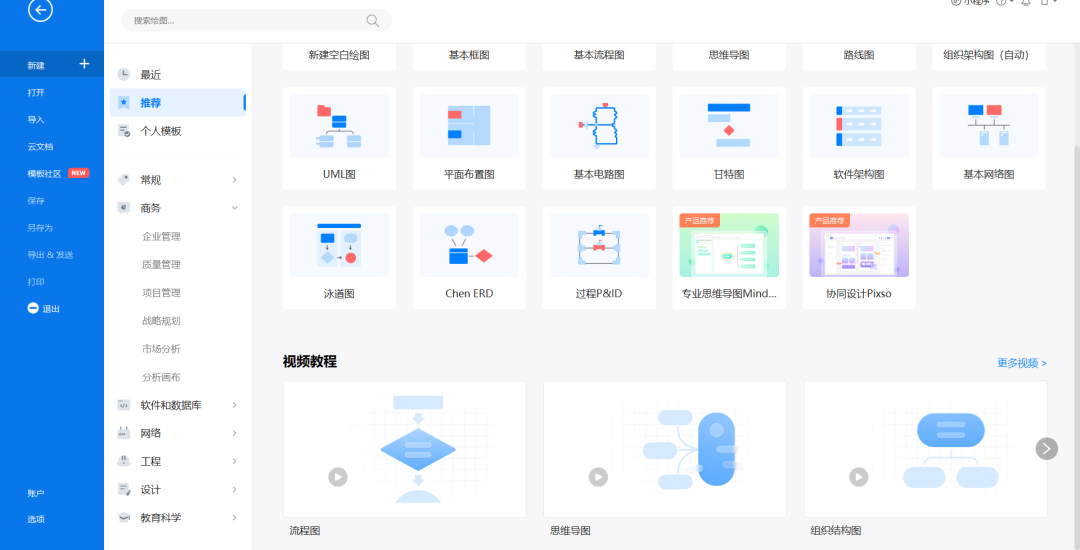Choose the Chen ERD template icon
Image resolution: width=1080 pixels, height=550 pixels.
pyautogui.click(x=469, y=245)
